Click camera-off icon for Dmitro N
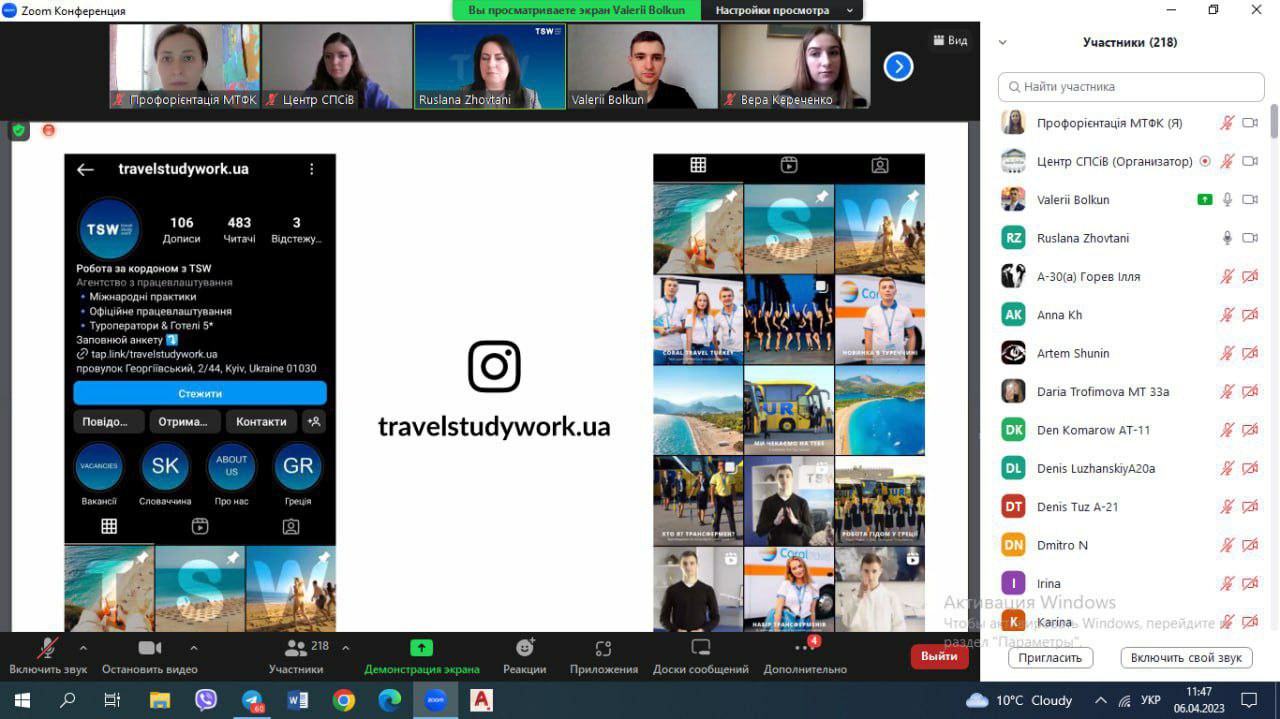This screenshot has width=1280, height=719. [x=1250, y=545]
